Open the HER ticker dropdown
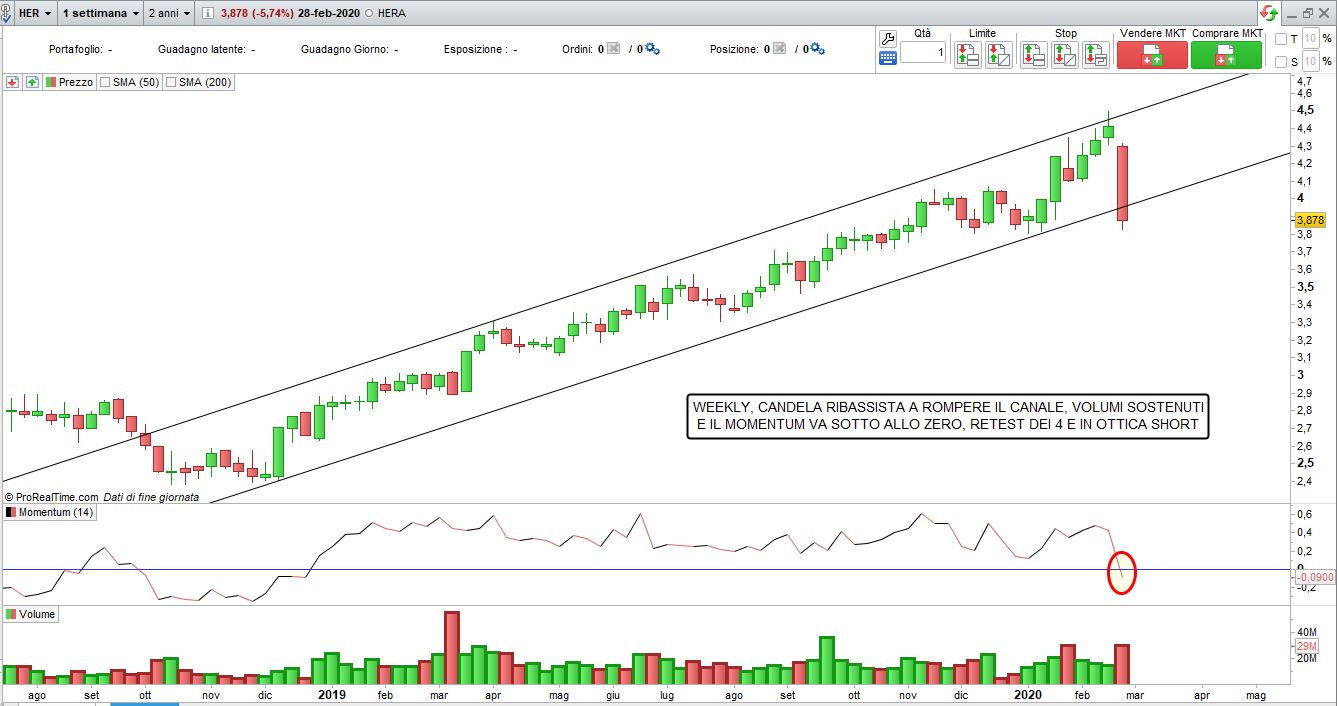This screenshot has width=1337, height=706. point(34,13)
